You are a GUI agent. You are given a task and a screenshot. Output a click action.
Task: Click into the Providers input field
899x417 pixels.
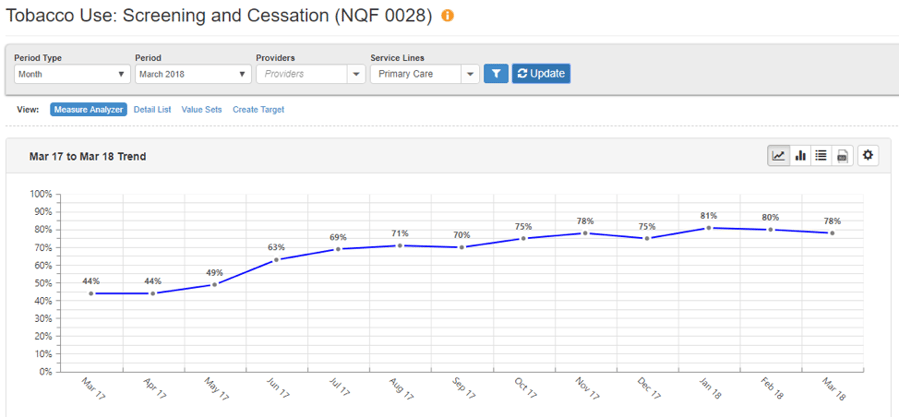tap(302, 74)
